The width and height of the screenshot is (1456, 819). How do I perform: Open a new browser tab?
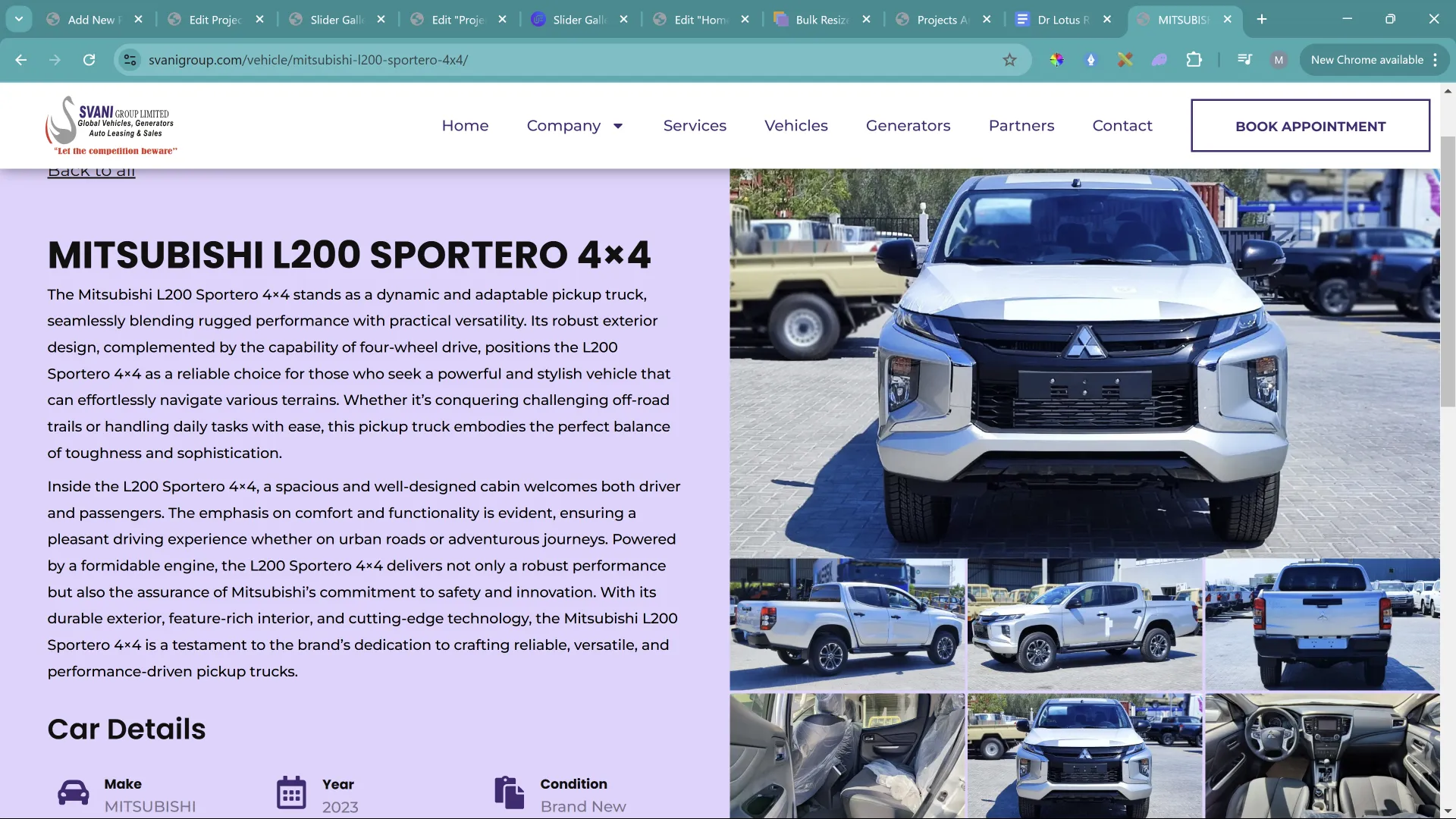click(x=1262, y=20)
